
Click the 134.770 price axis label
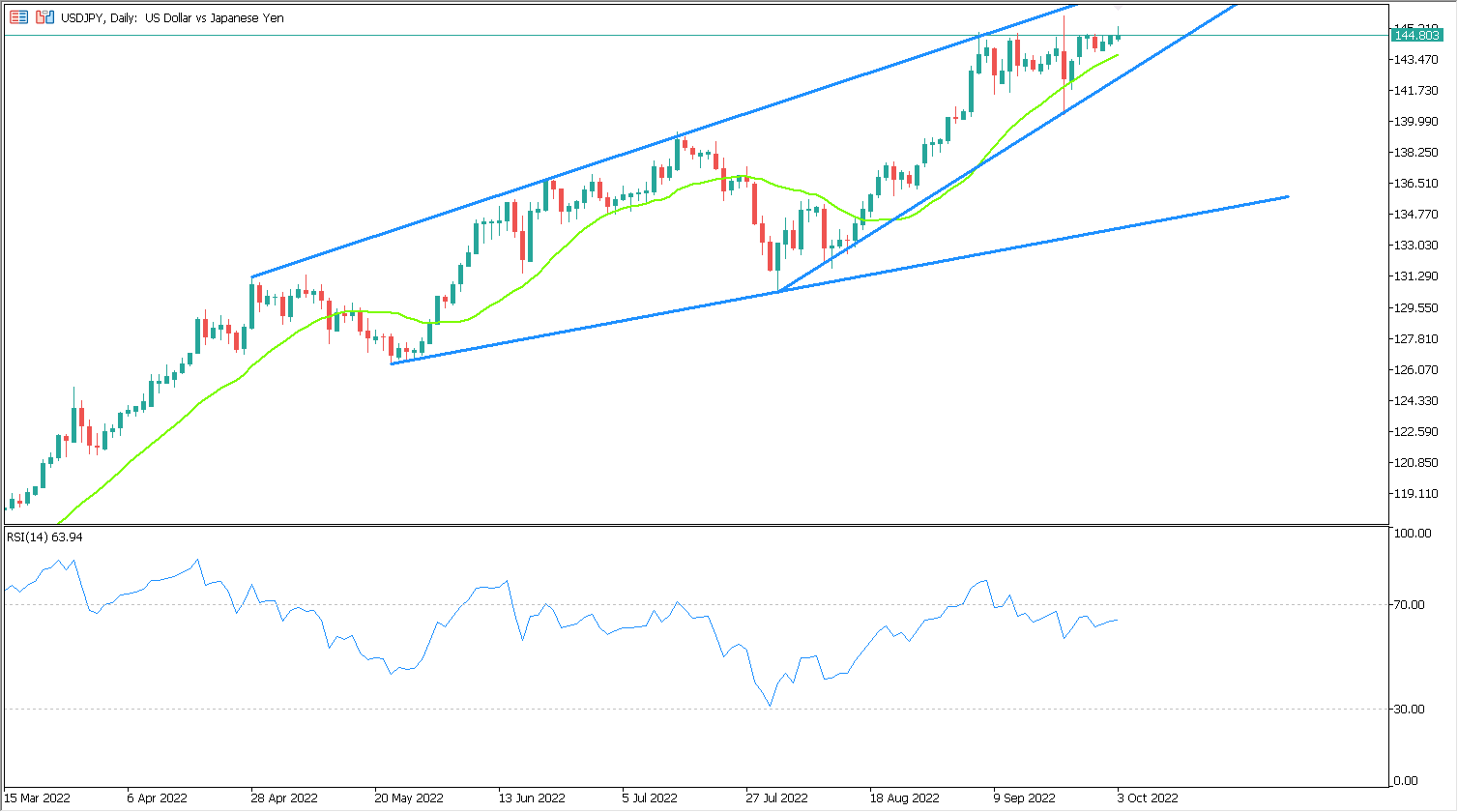[x=1415, y=215]
